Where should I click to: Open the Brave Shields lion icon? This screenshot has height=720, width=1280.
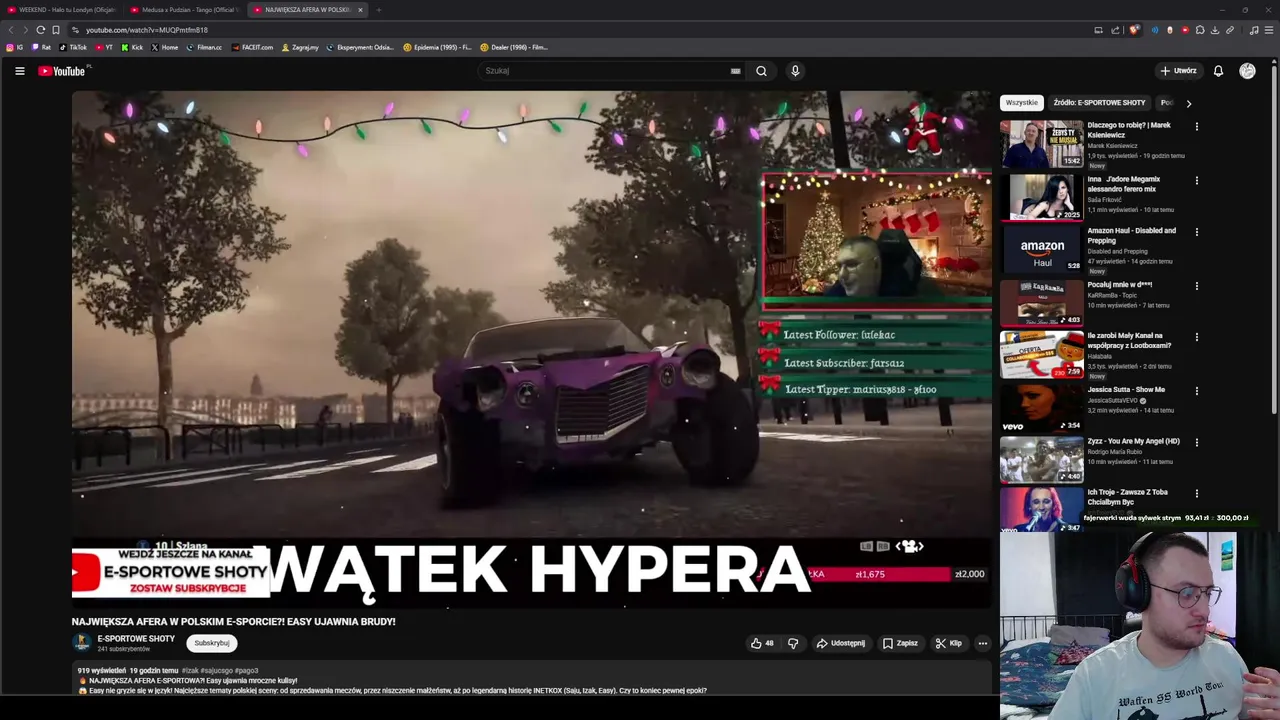pyautogui.click(x=1133, y=30)
